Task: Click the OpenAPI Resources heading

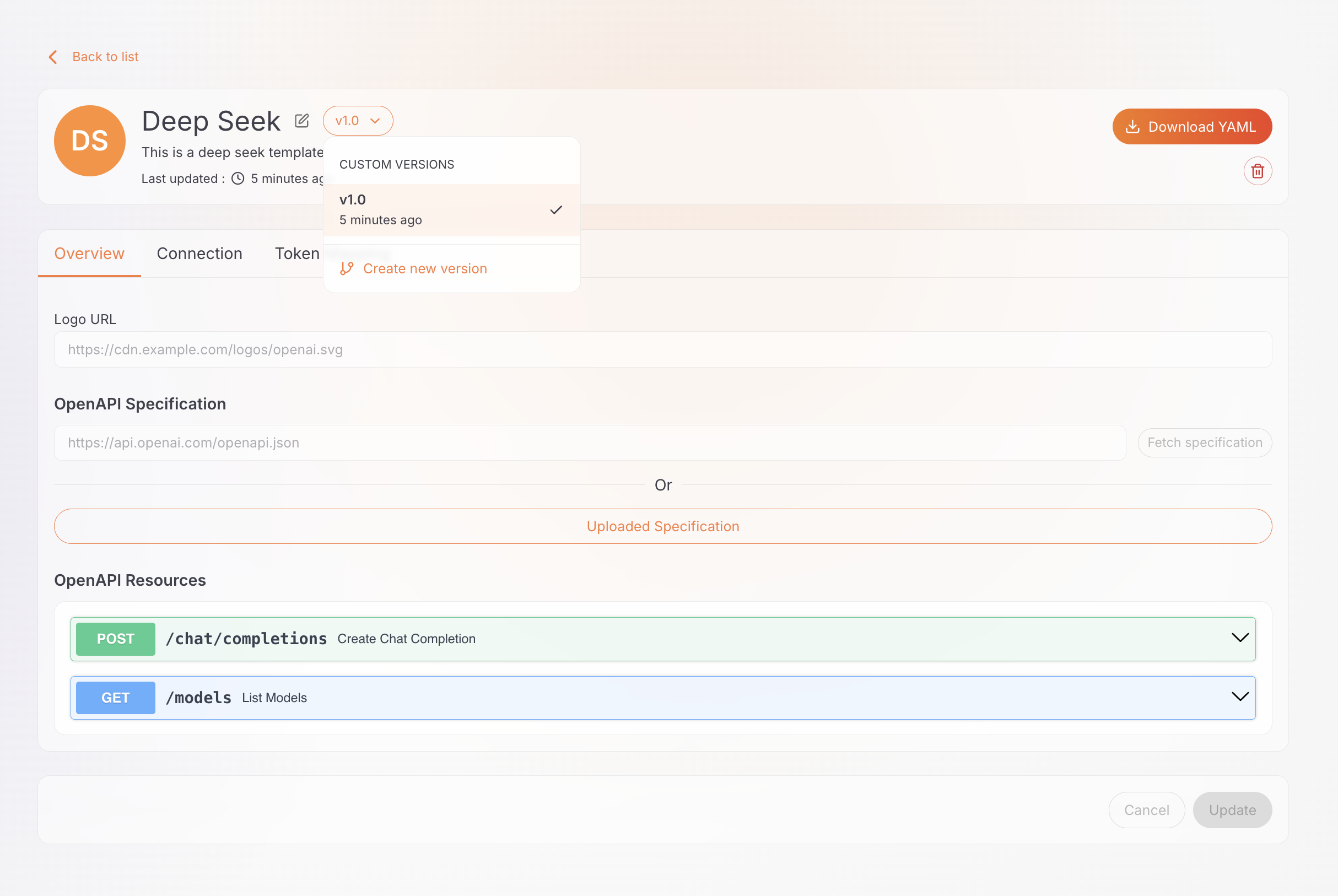Action: [x=130, y=580]
